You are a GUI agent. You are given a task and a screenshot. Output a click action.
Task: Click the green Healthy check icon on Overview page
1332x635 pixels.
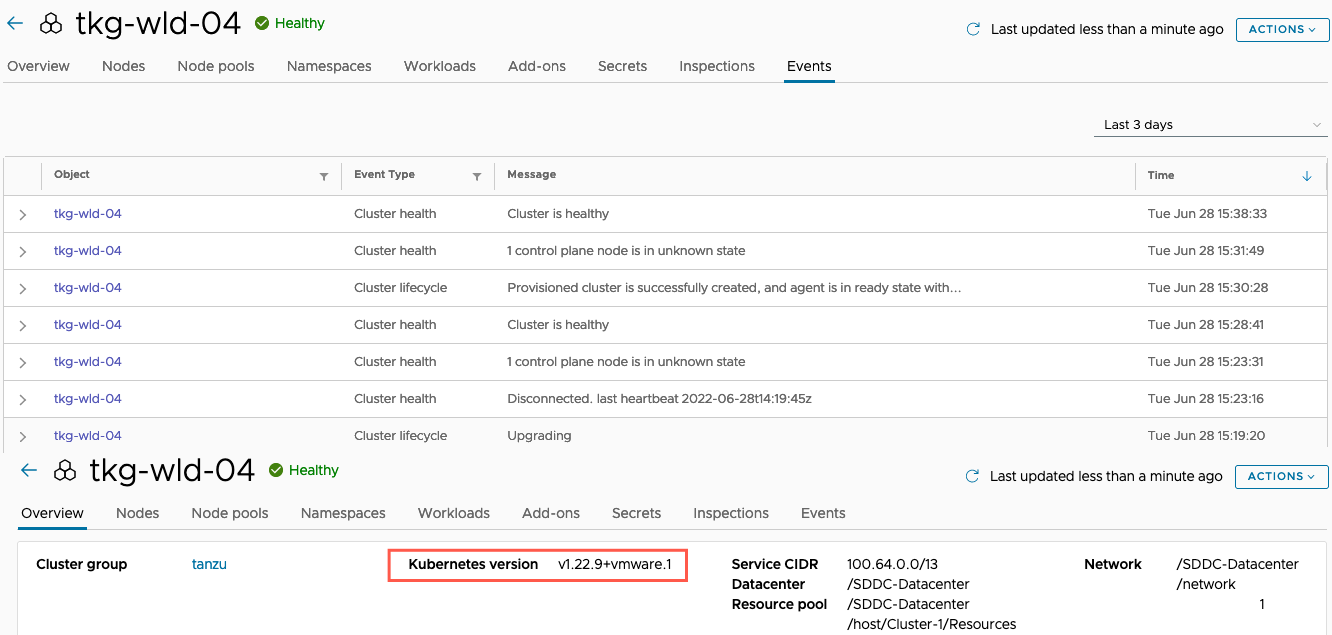click(276, 470)
